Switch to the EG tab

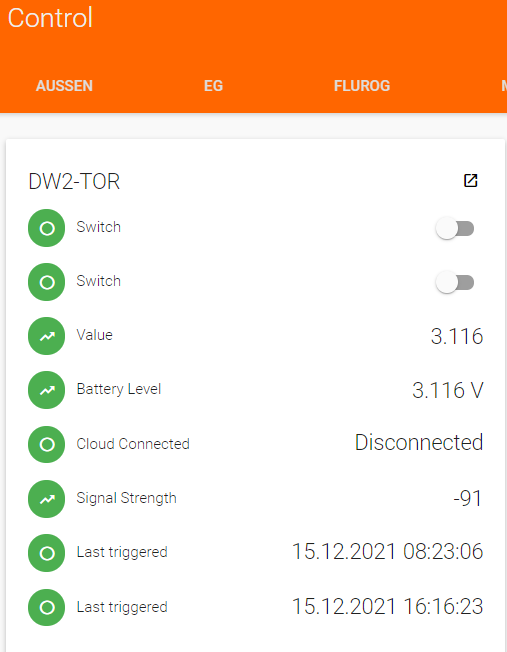(x=213, y=86)
